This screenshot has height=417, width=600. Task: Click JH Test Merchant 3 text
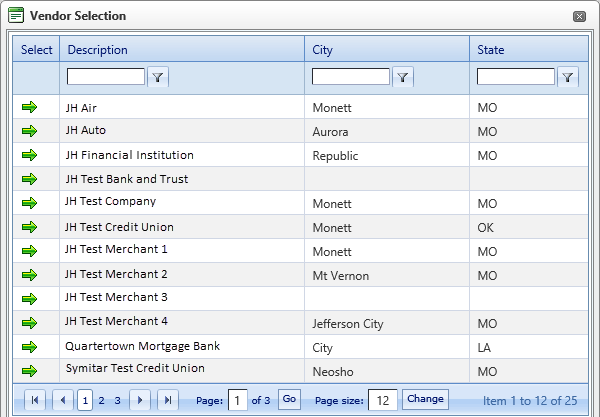pyautogui.click(x=116, y=297)
